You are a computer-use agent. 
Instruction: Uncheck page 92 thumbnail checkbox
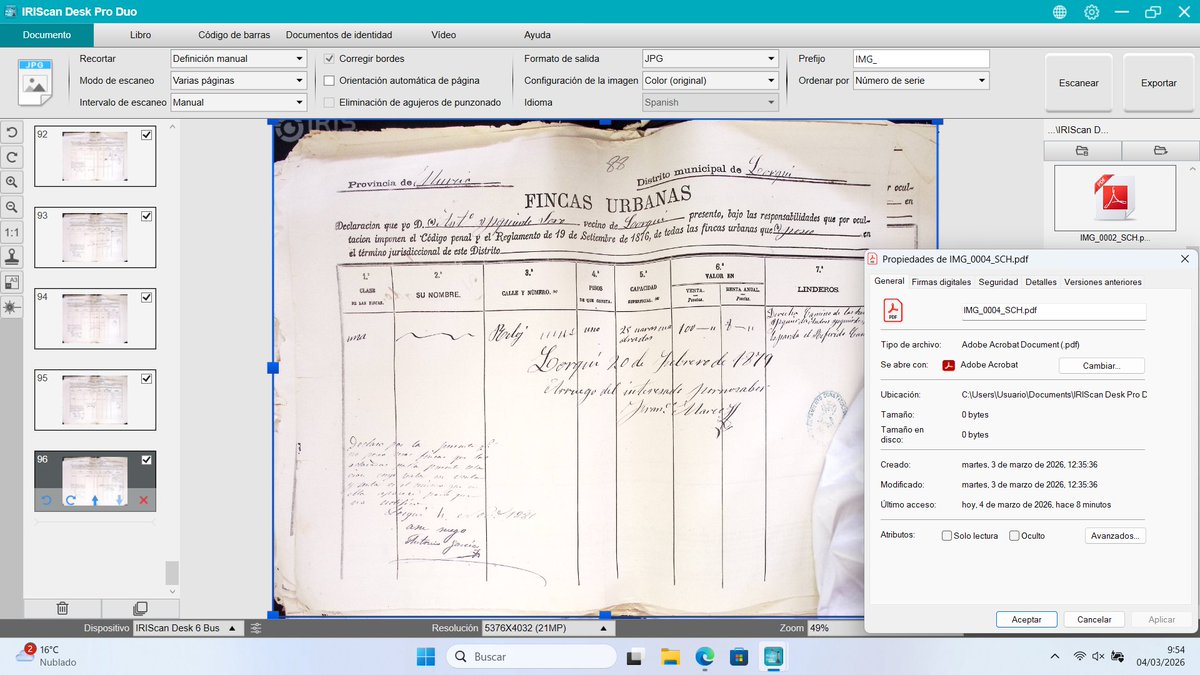(147, 135)
